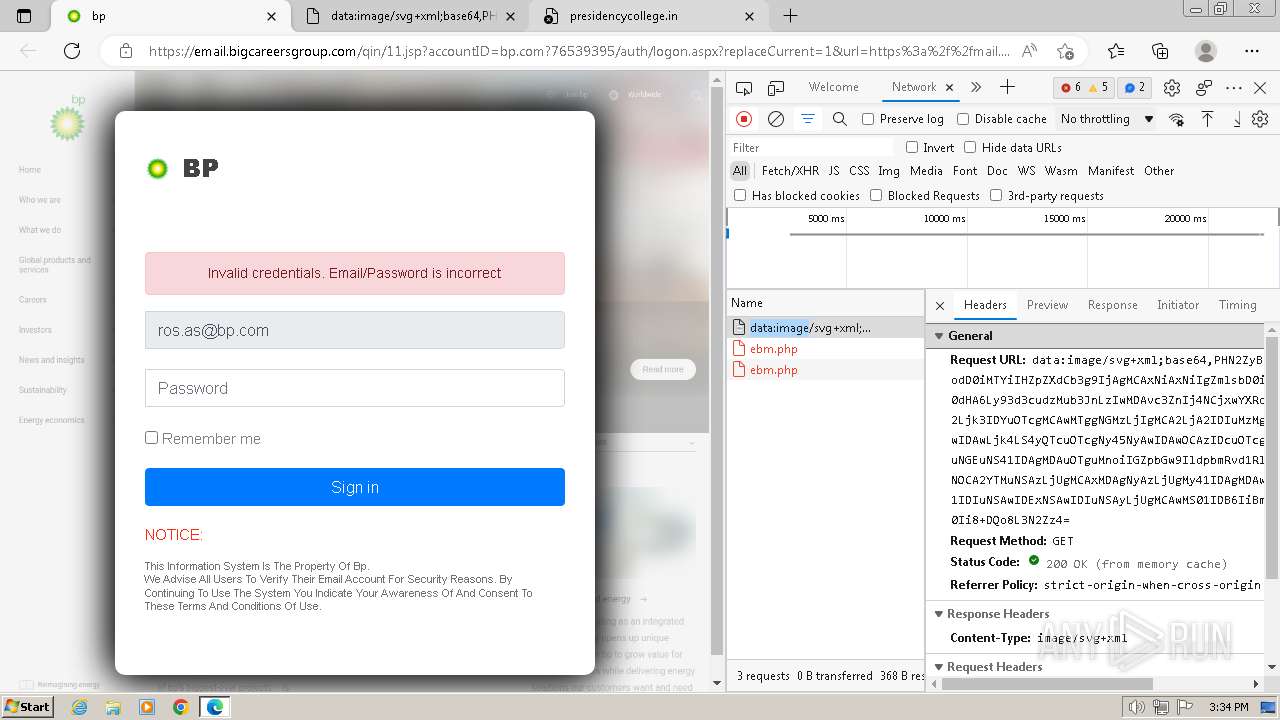Click the details pane horizontal scrollbar
Viewport: 1280px width, 720px height.
[1048, 684]
